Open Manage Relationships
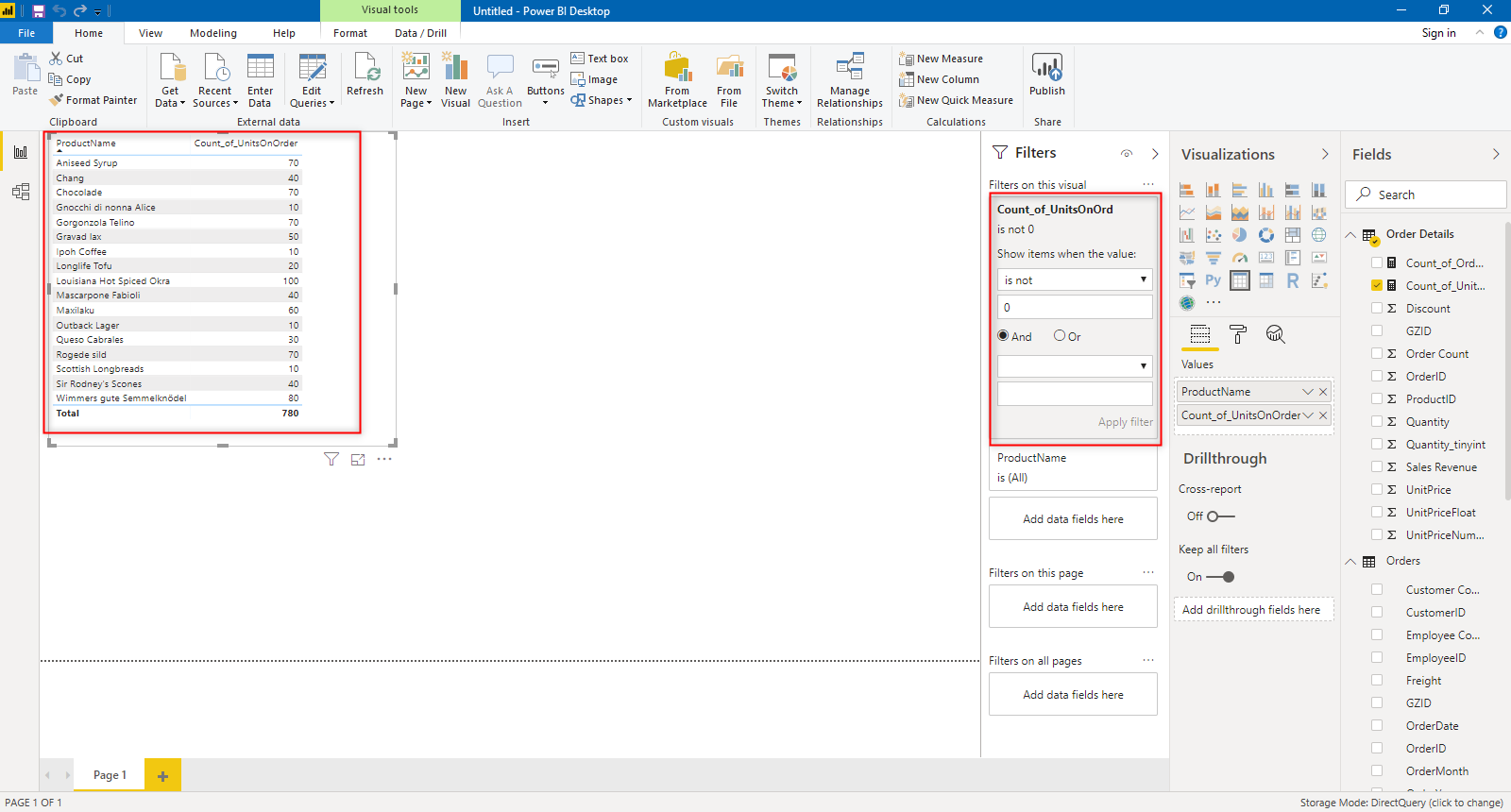 point(850,80)
